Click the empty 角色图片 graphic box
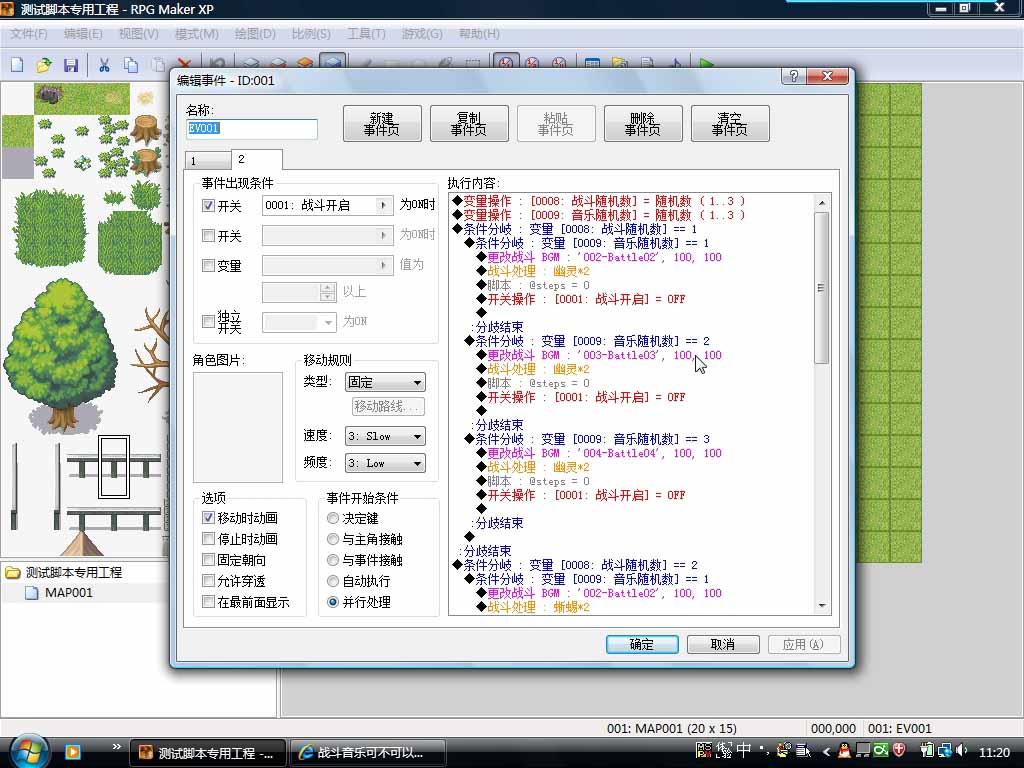Image resolution: width=1024 pixels, height=768 pixels. point(238,427)
